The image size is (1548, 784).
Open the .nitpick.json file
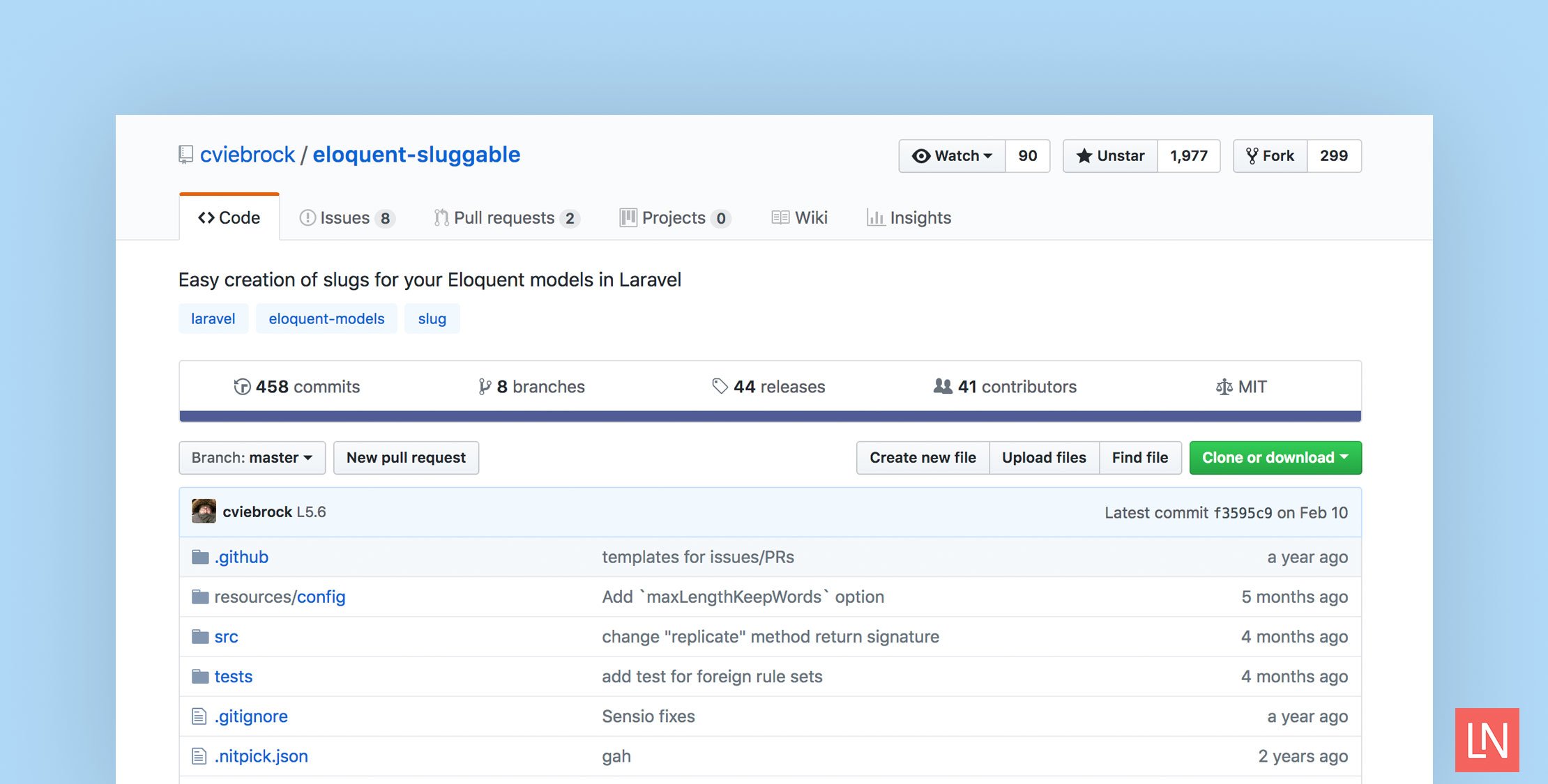pos(261,756)
